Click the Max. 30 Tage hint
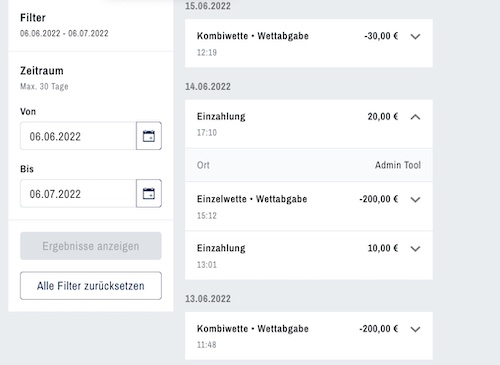Screen dimensions: 500x365 (x=44, y=86)
